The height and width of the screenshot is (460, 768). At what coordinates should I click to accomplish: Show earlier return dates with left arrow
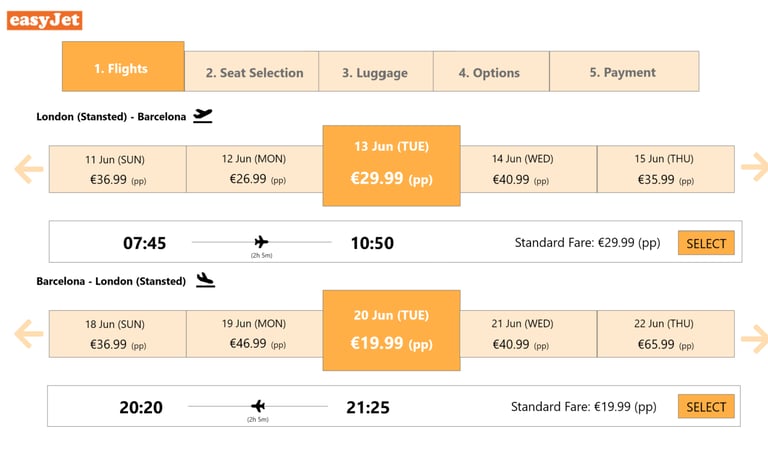click(29, 333)
